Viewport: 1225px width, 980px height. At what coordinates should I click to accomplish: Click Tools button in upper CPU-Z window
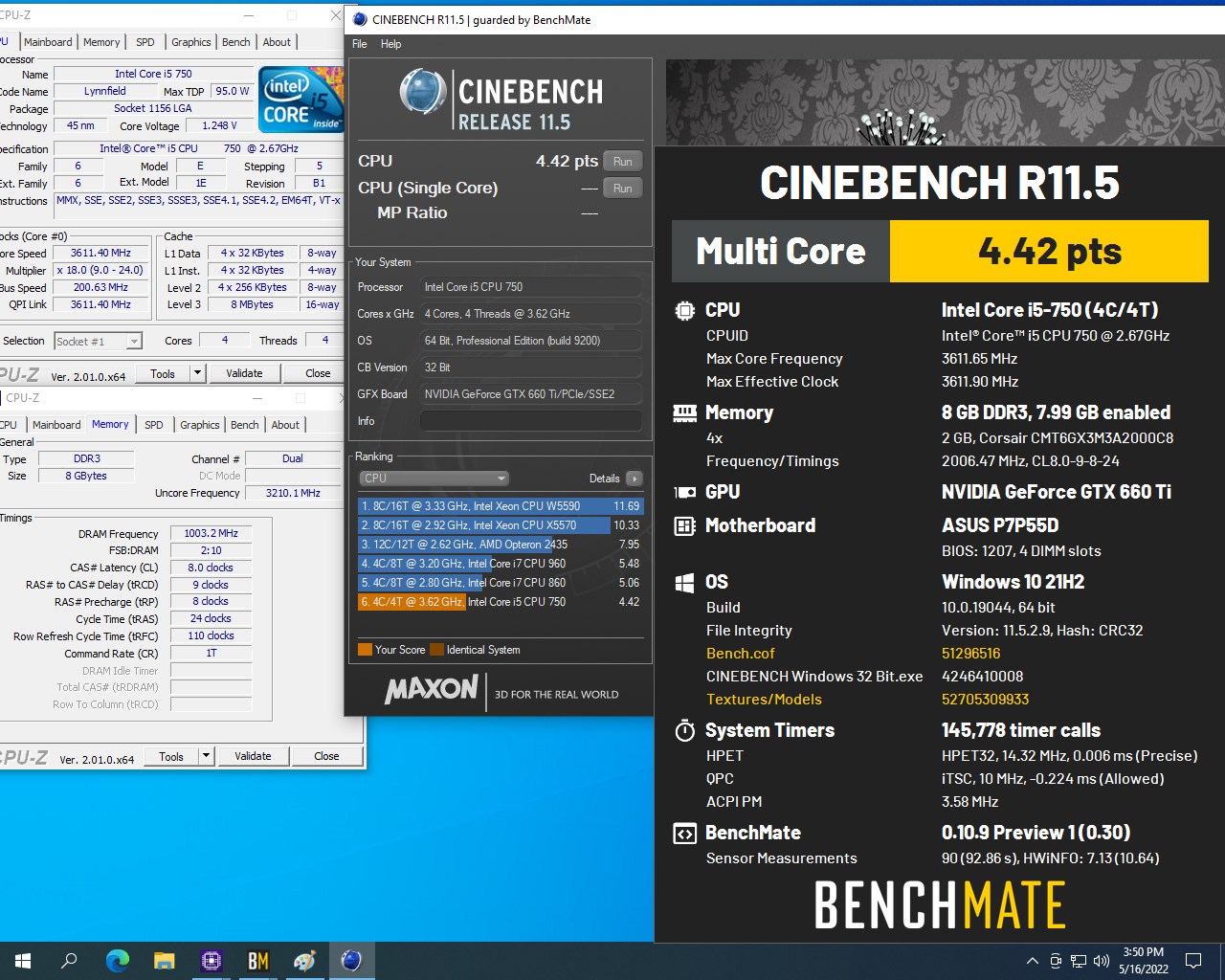163,373
